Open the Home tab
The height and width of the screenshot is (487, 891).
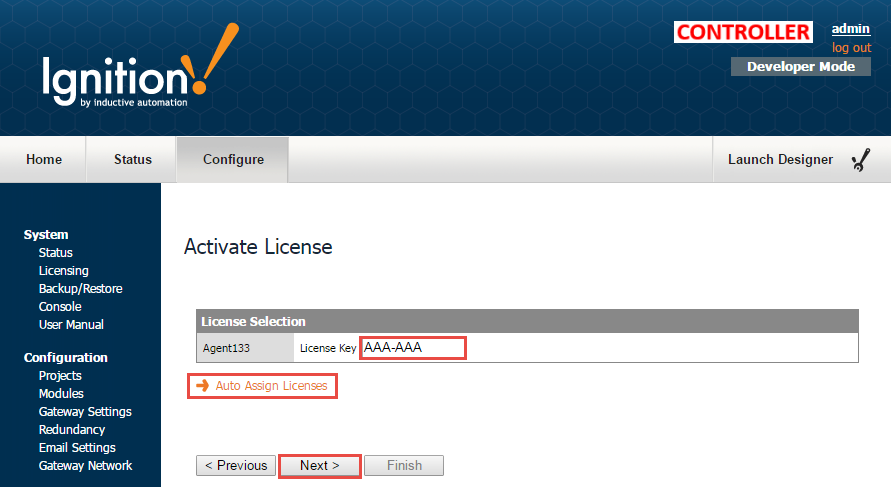pyautogui.click(x=44, y=160)
